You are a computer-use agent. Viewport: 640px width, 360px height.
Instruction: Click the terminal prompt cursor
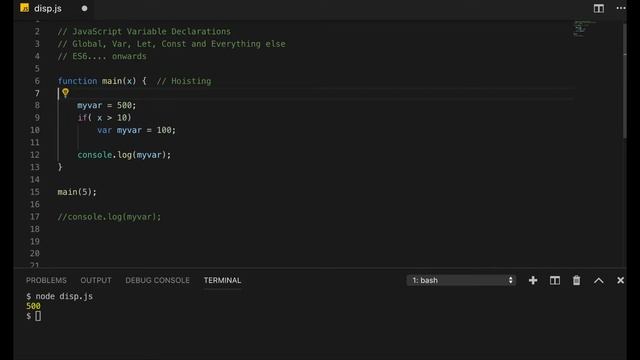pyautogui.click(x=38, y=316)
